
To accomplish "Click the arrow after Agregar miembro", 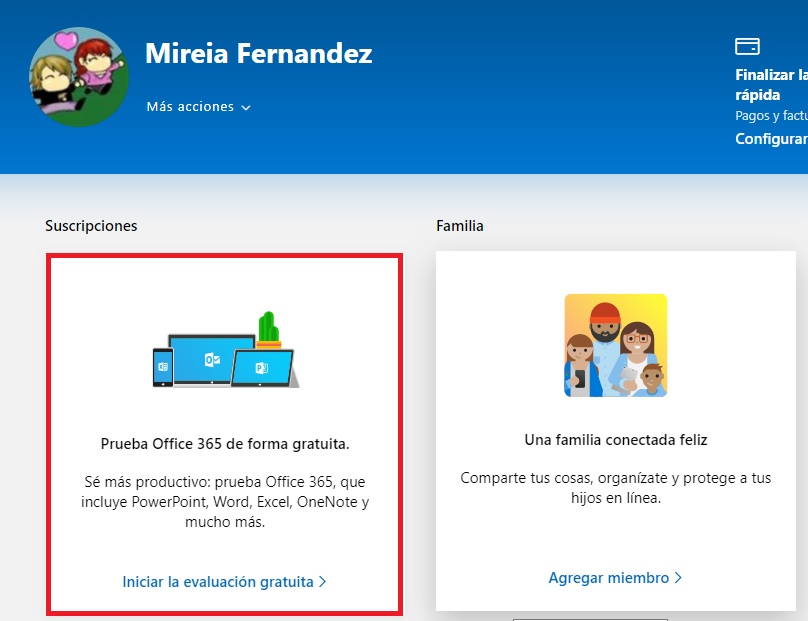I will coord(678,578).
